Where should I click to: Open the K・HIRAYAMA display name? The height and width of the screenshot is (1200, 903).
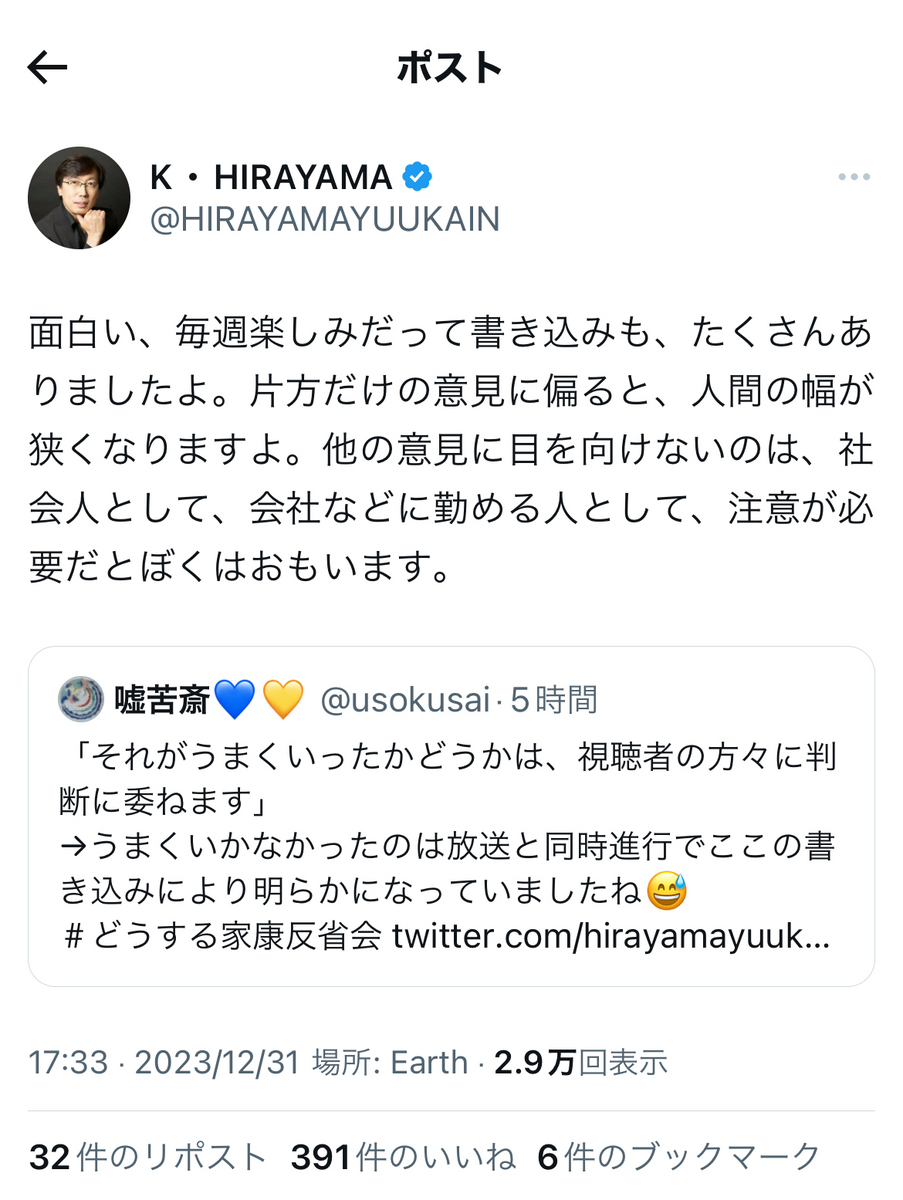(271, 177)
